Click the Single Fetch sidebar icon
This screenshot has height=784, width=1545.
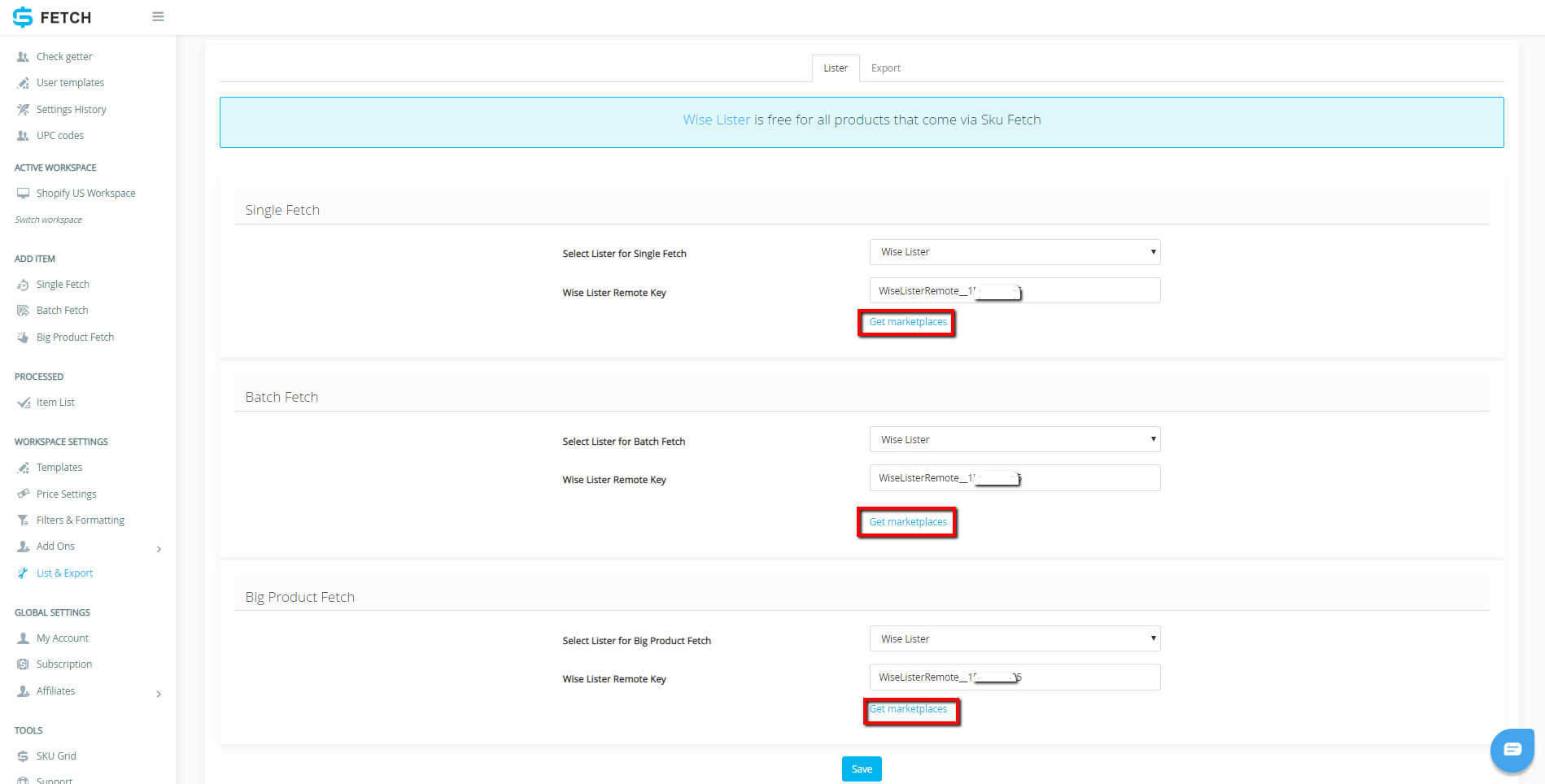23,285
